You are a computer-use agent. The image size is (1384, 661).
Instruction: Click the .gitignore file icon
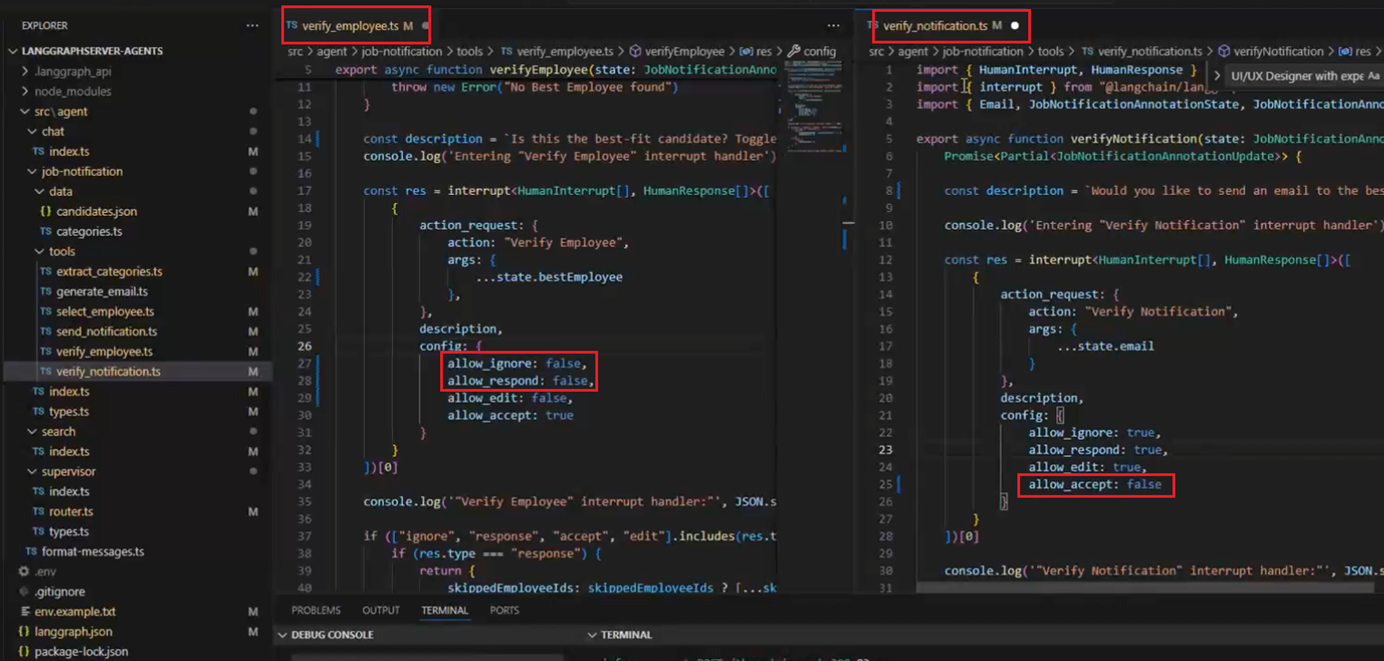tap(24, 591)
